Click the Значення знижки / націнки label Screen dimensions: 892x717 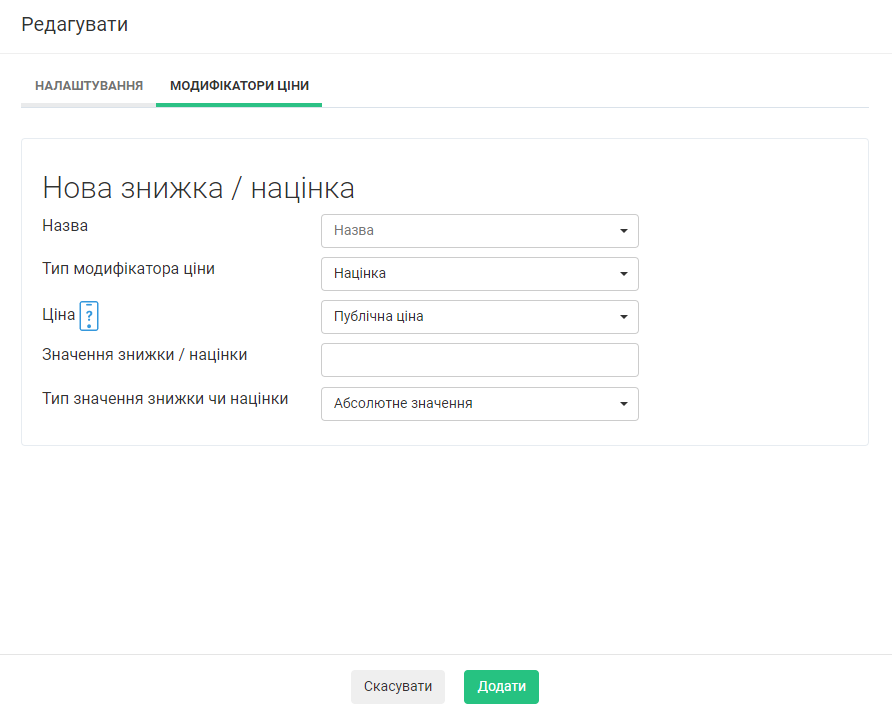(144, 354)
